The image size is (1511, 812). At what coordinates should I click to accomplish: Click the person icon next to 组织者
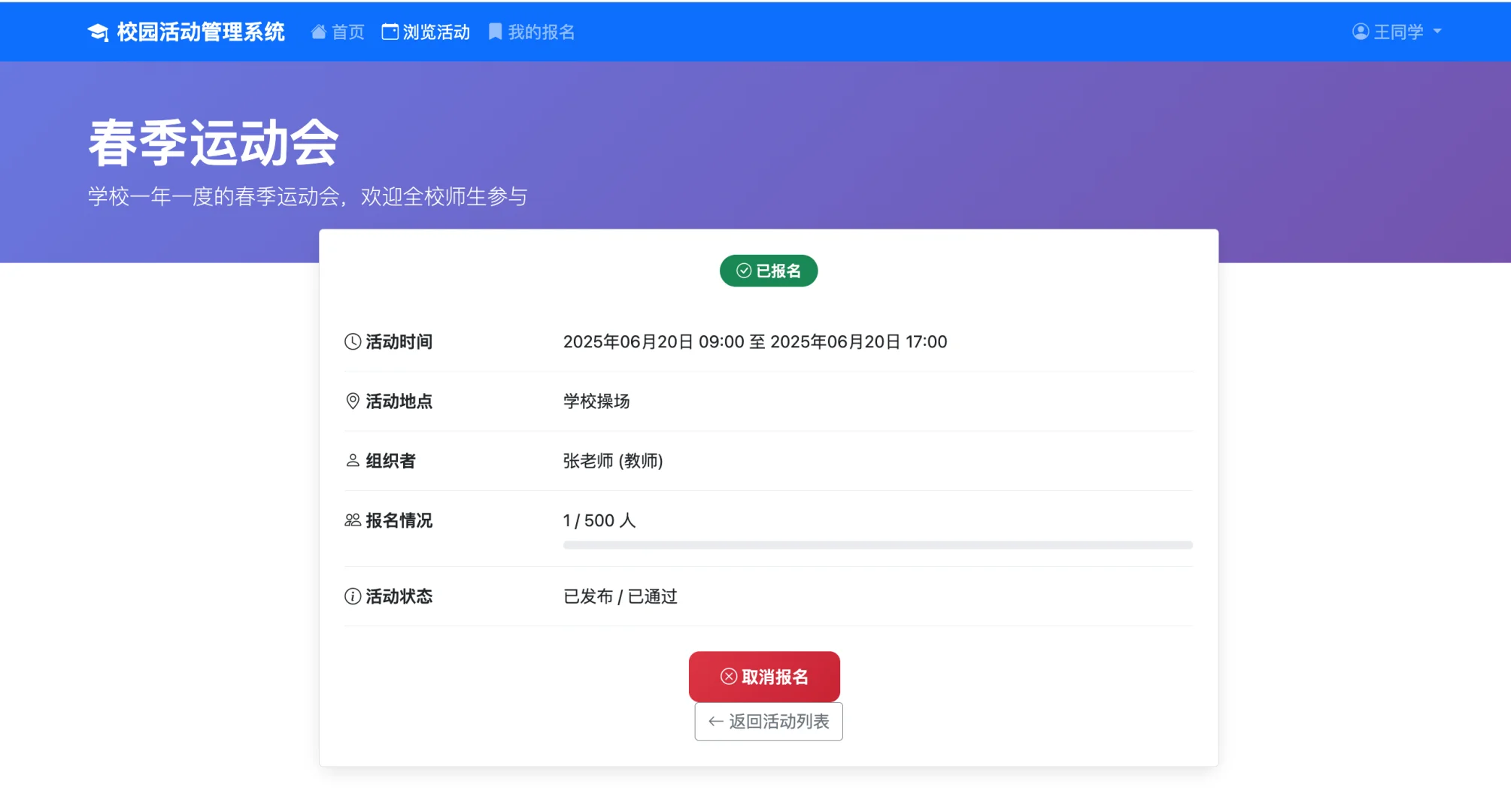coord(351,460)
